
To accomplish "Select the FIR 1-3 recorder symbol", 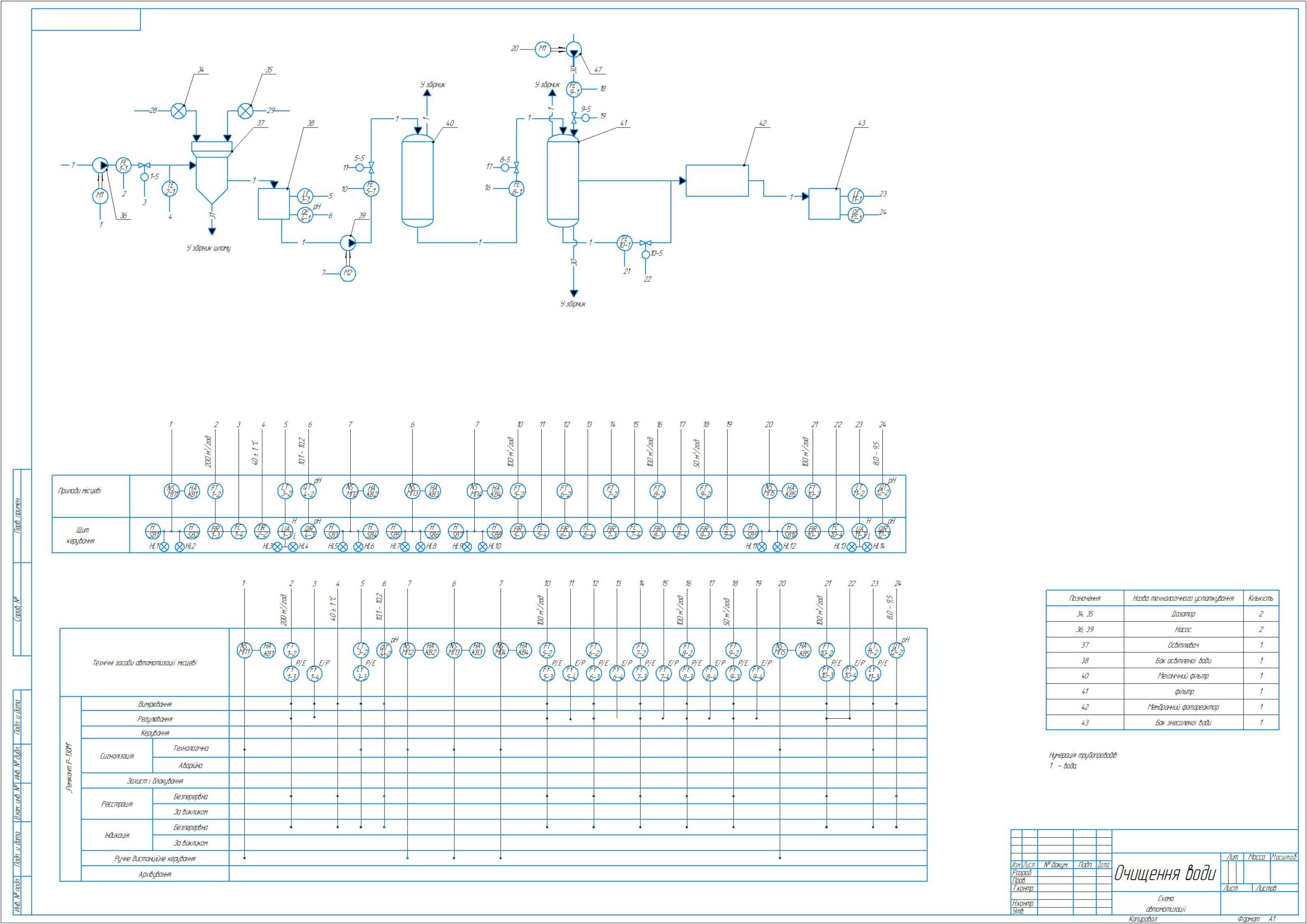I will pyautogui.click(x=215, y=531).
